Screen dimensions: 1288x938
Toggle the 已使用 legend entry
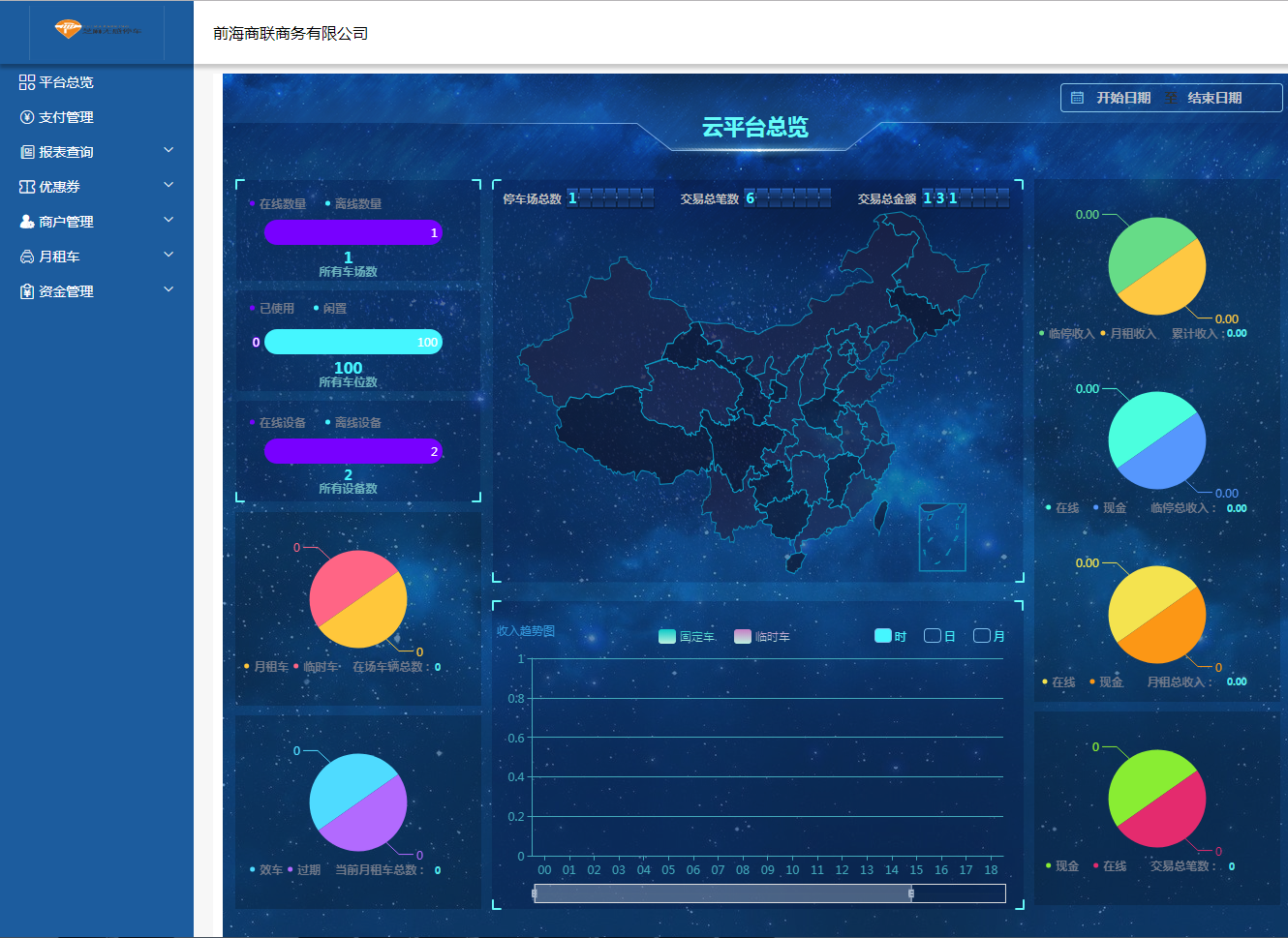[x=272, y=309]
